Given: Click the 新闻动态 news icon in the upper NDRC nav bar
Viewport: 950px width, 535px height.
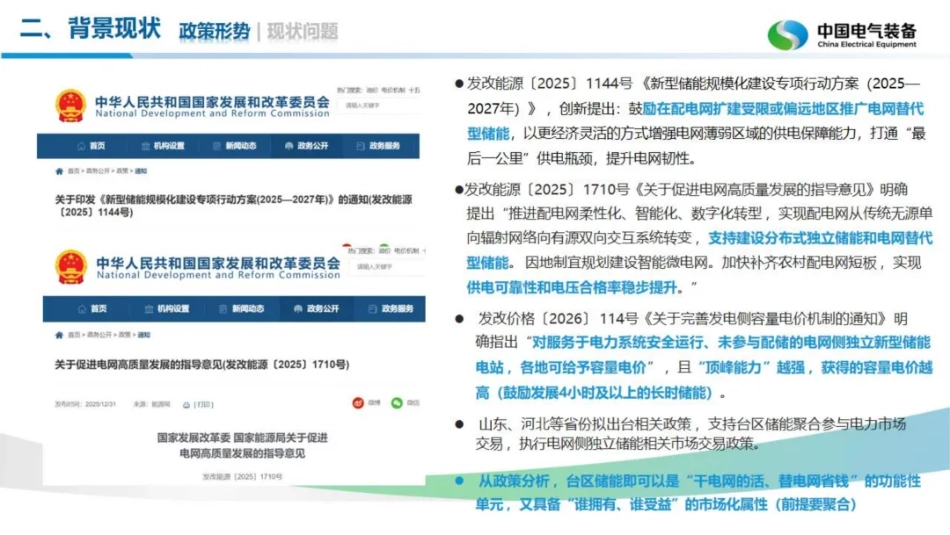Looking at the screenshot, I should click(x=217, y=146).
